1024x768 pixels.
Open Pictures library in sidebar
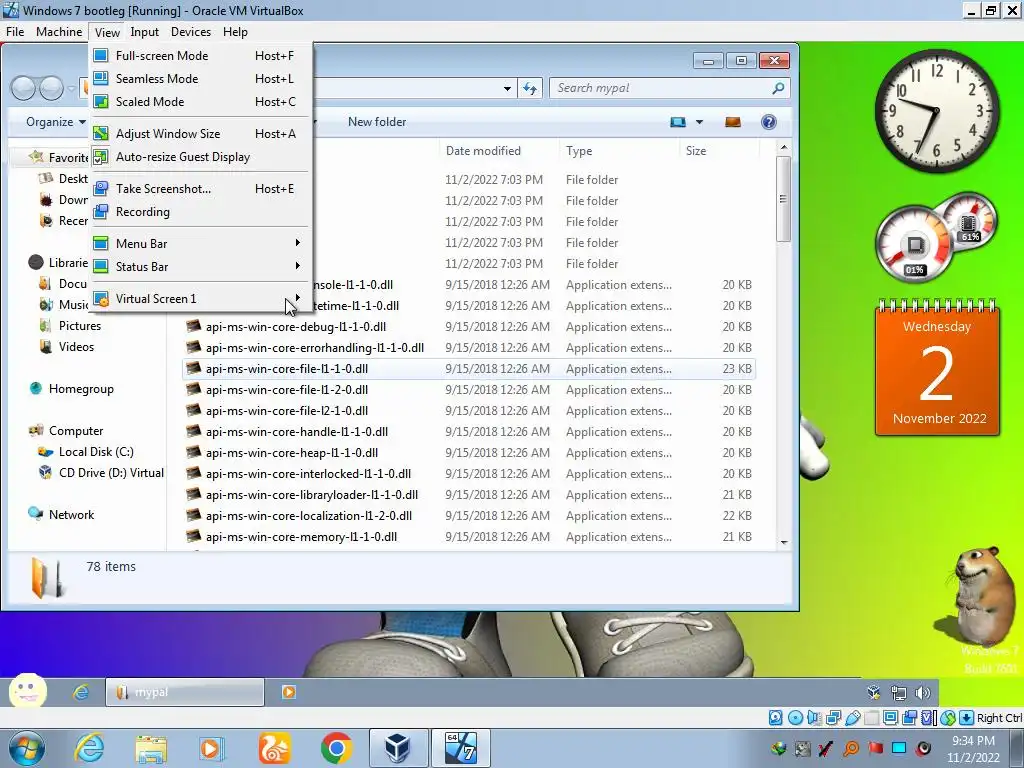[80, 326]
